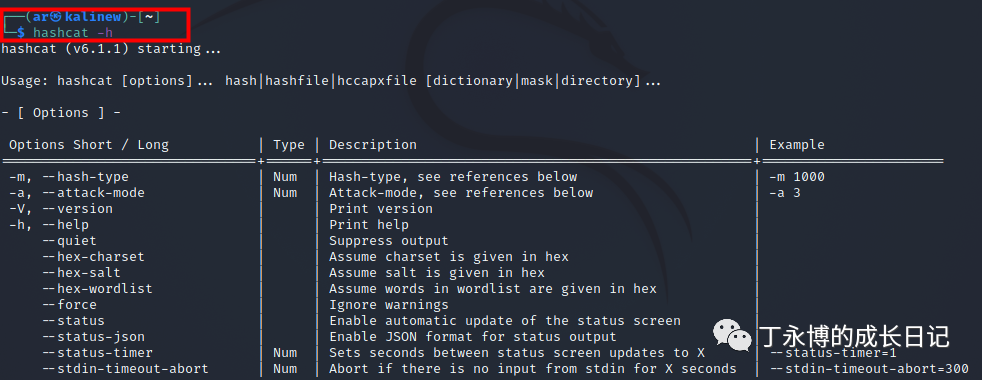
Task: Click the 'Type' column header
Action: click(289, 145)
